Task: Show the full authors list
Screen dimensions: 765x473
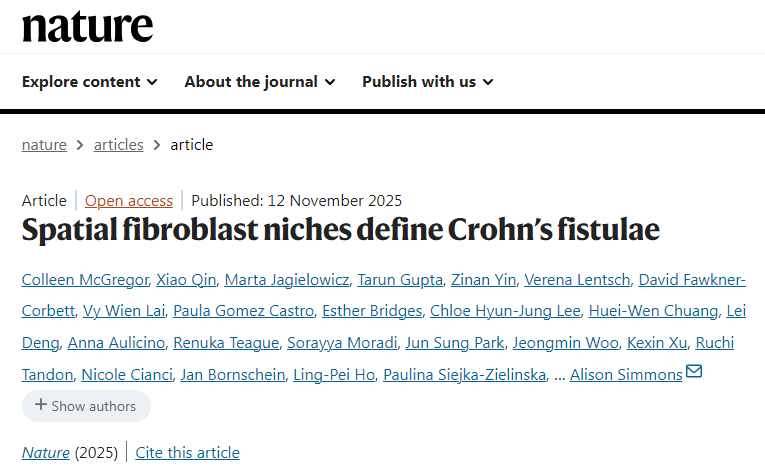Action: click(x=86, y=405)
